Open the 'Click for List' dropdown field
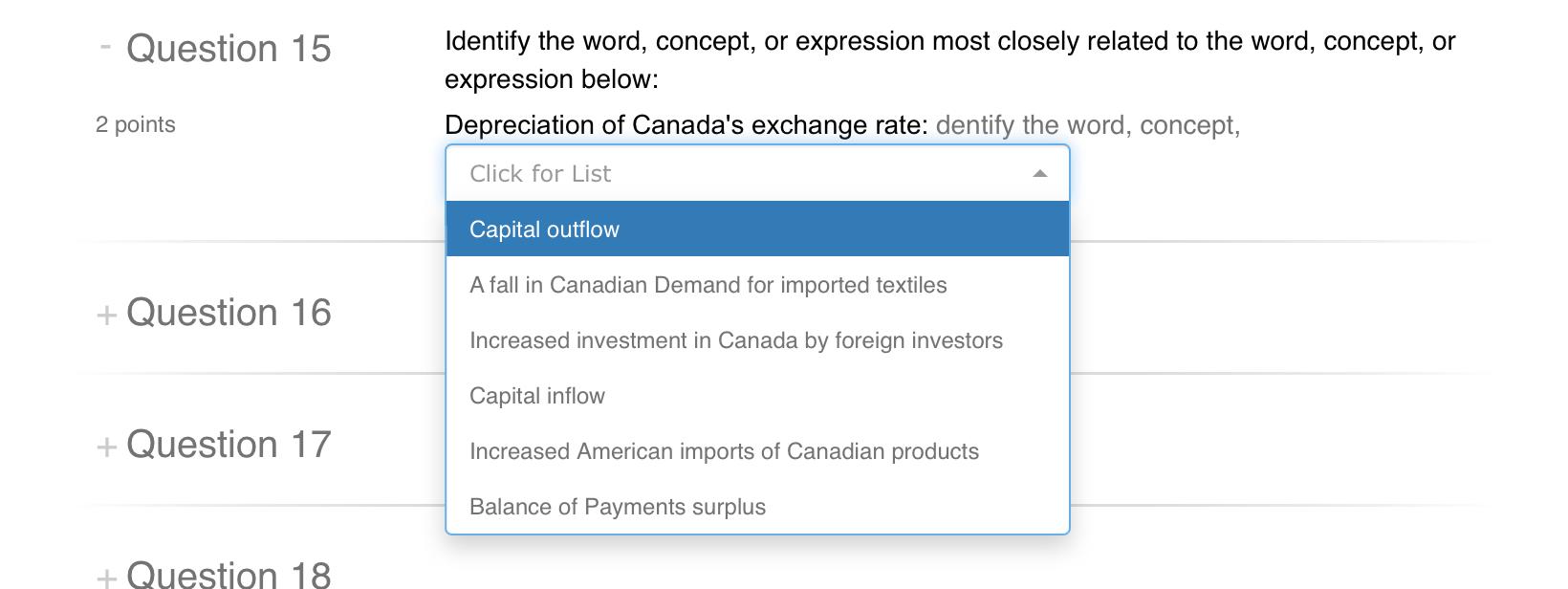The width and height of the screenshot is (1568, 589). tap(669, 174)
